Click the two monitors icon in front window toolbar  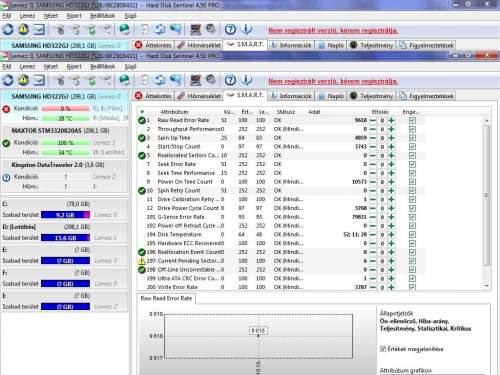click(x=176, y=80)
